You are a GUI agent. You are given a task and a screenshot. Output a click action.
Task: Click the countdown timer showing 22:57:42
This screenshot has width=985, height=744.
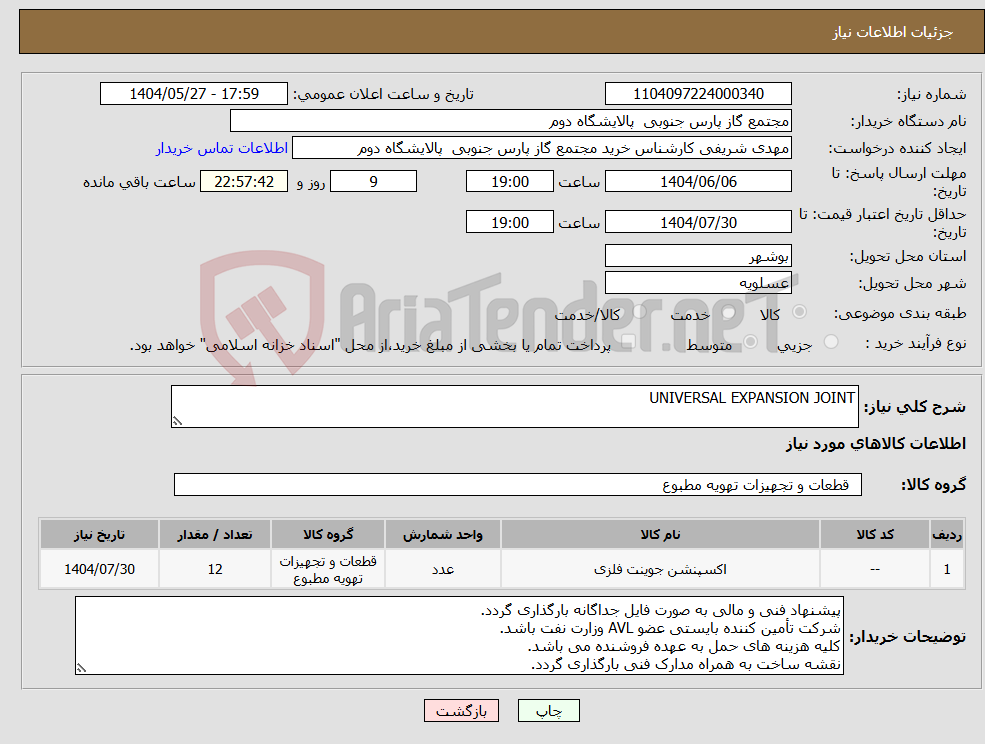coord(245,182)
